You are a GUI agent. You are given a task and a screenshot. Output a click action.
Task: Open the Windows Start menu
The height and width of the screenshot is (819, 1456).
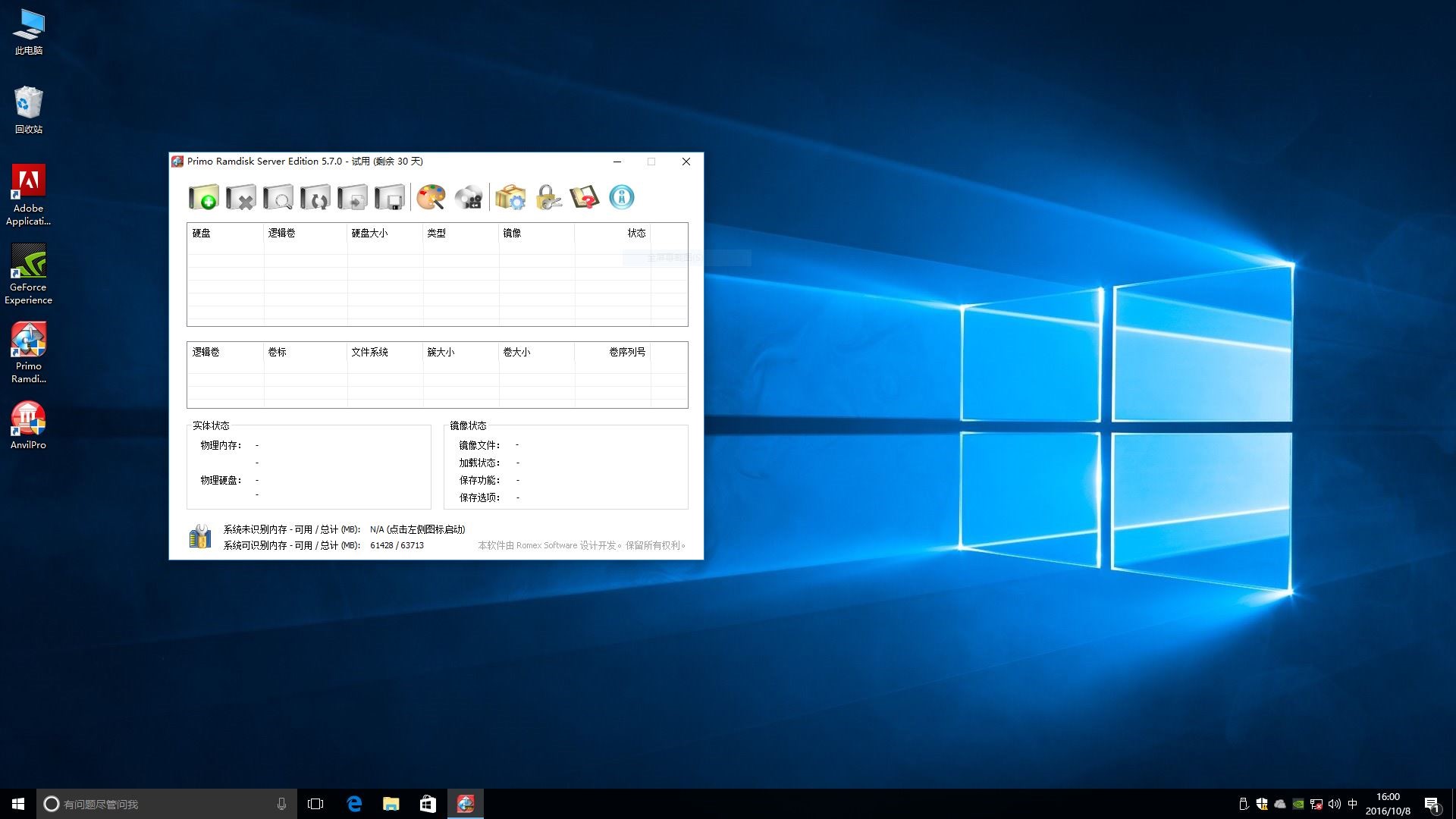(18, 804)
